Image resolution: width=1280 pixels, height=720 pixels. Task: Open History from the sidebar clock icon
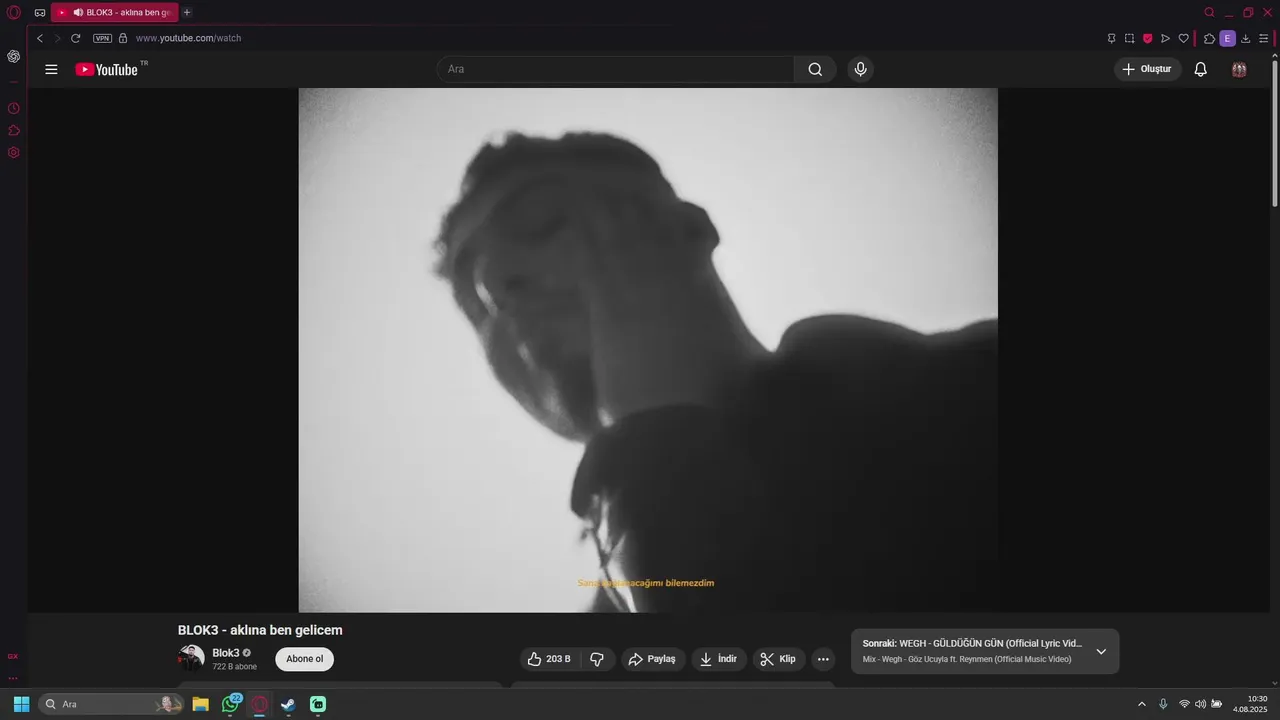coord(14,108)
